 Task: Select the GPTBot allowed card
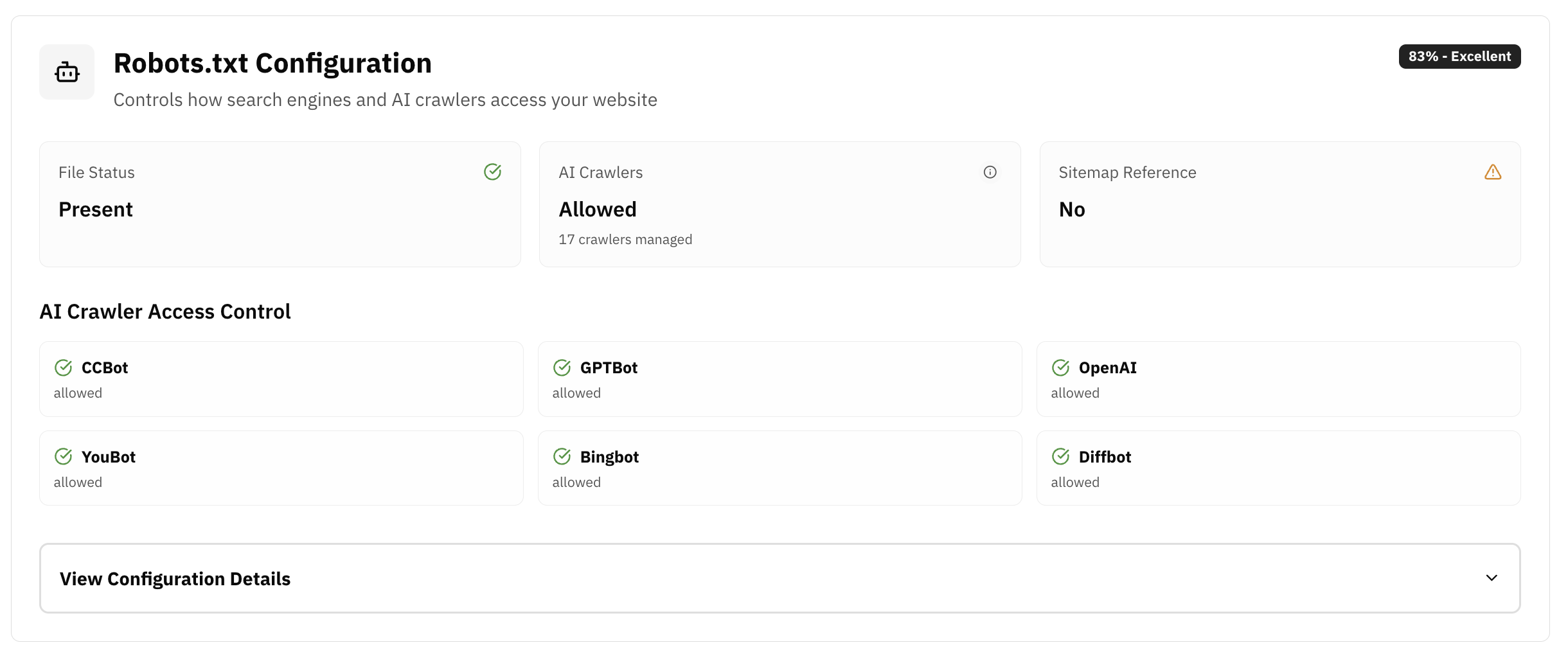pyautogui.click(x=780, y=378)
